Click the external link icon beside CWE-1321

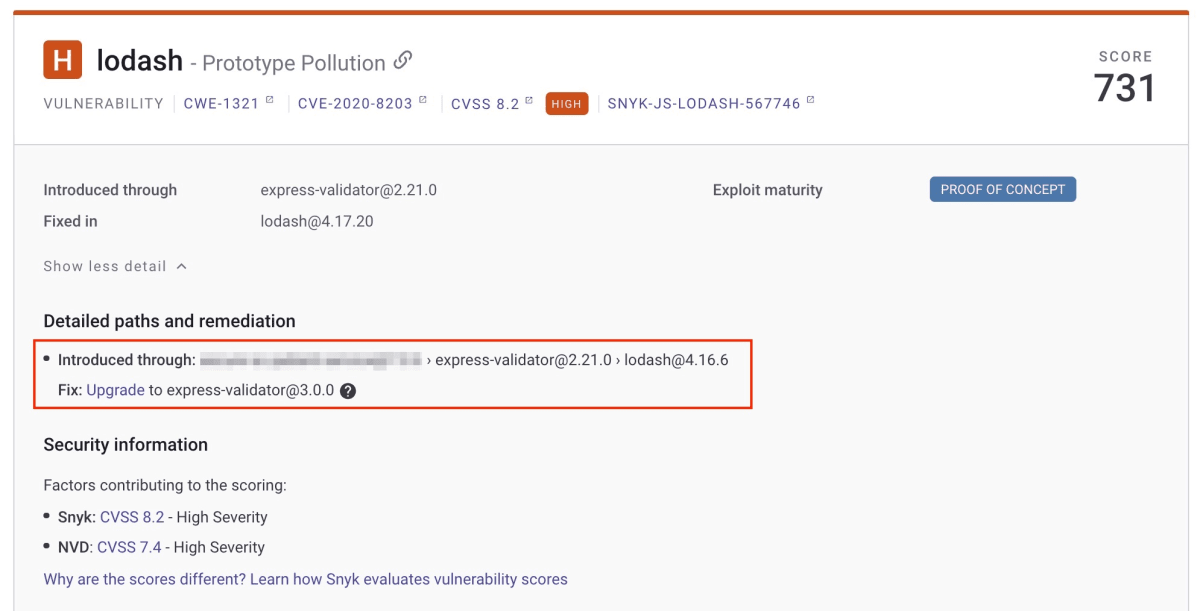[x=269, y=100]
